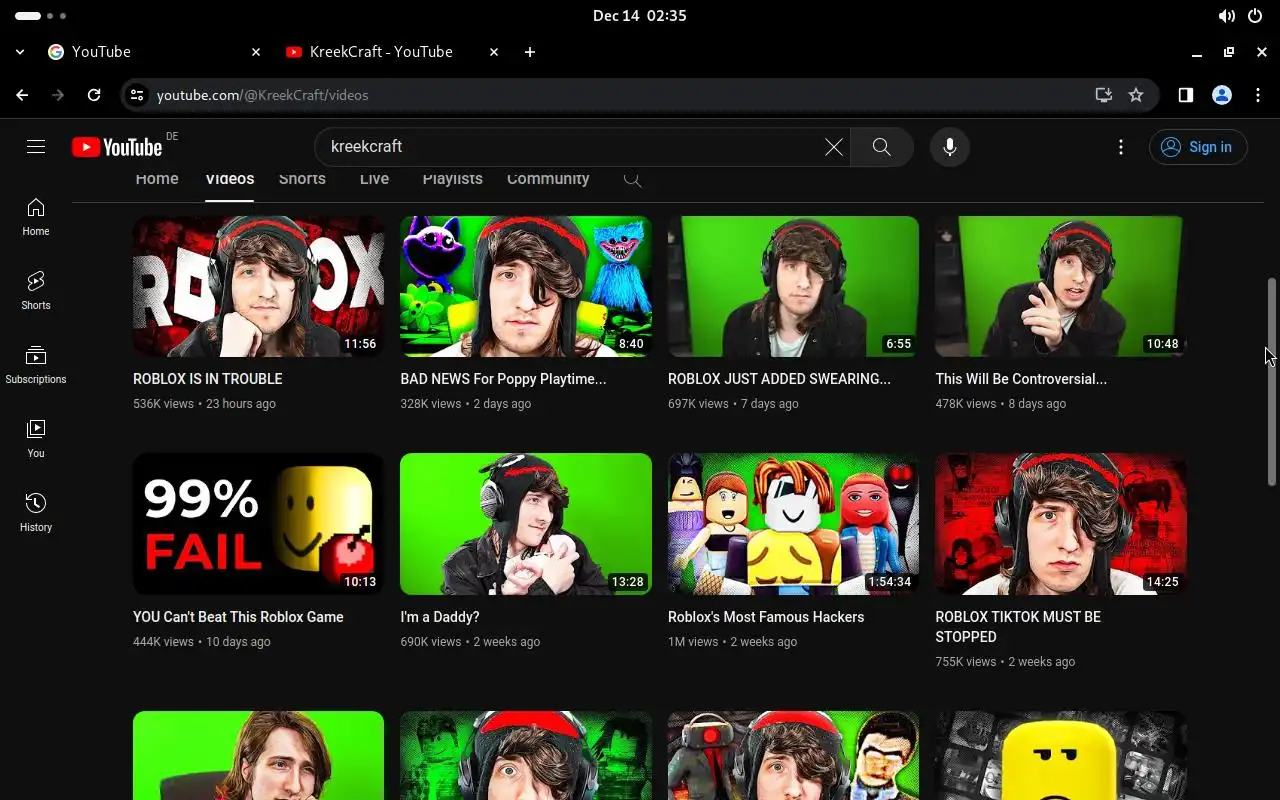Open the 10:48 video thumbnail
Screen dimensions: 1280x800
[x=1060, y=286]
